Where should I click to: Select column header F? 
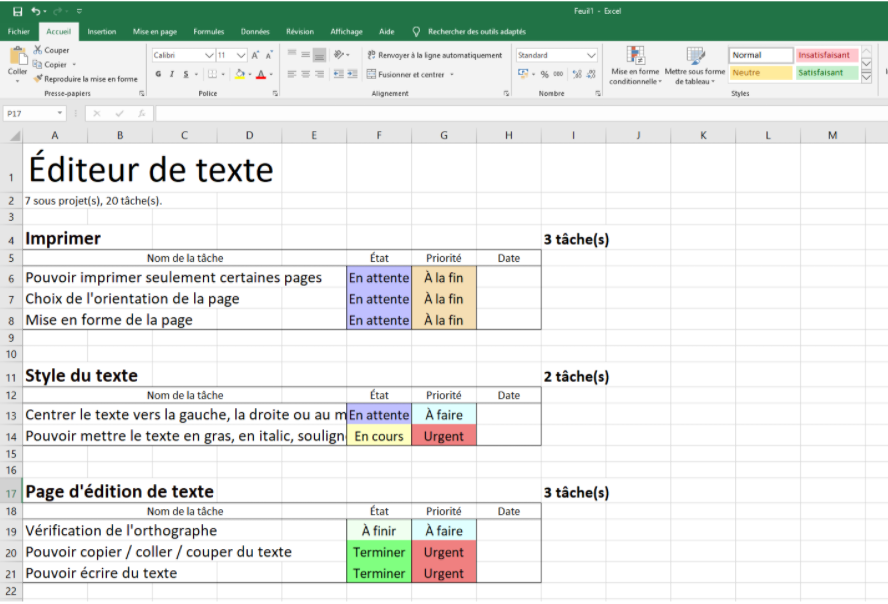pos(379,135)
